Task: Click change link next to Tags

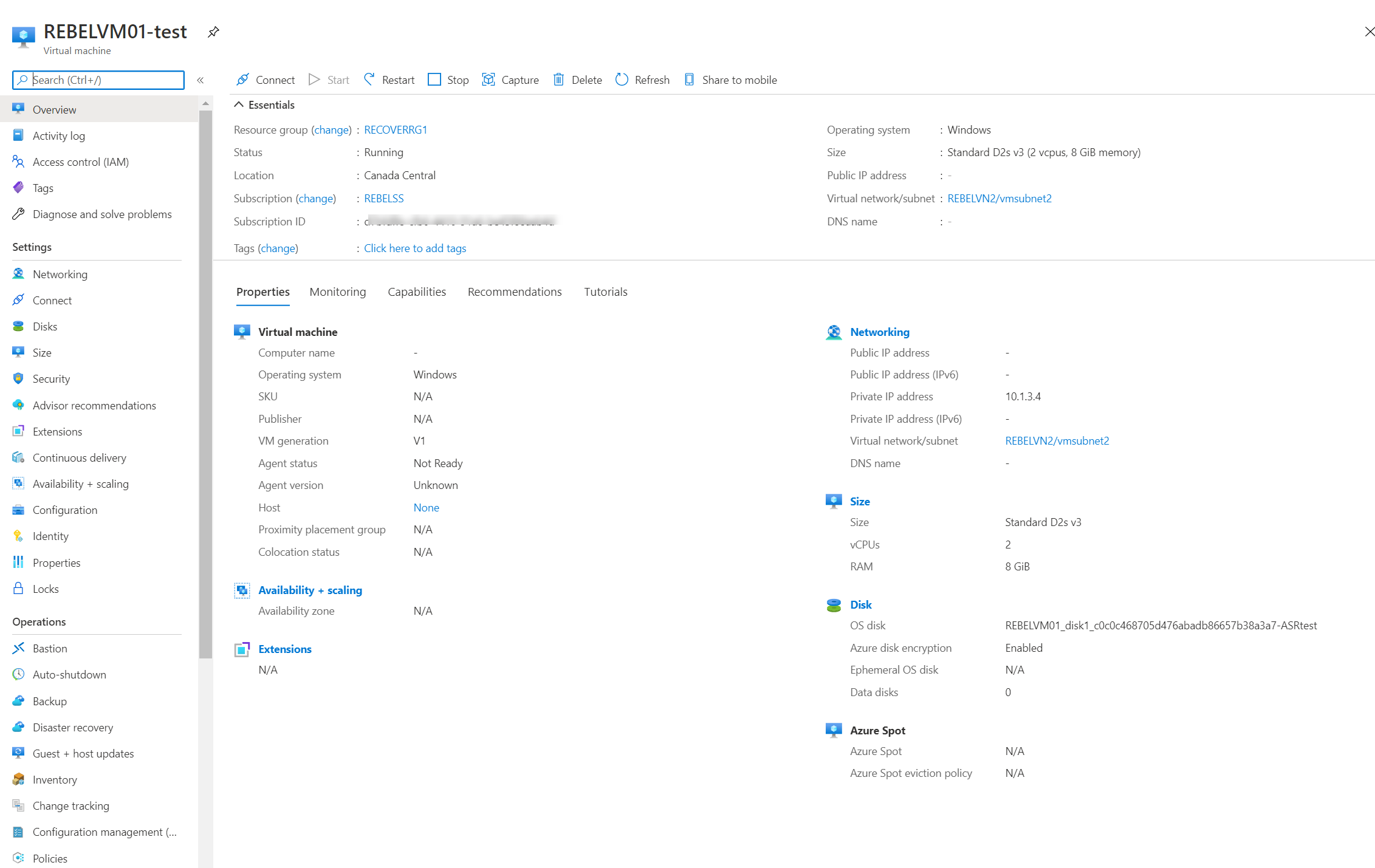Action: click(x=278, y=248)
